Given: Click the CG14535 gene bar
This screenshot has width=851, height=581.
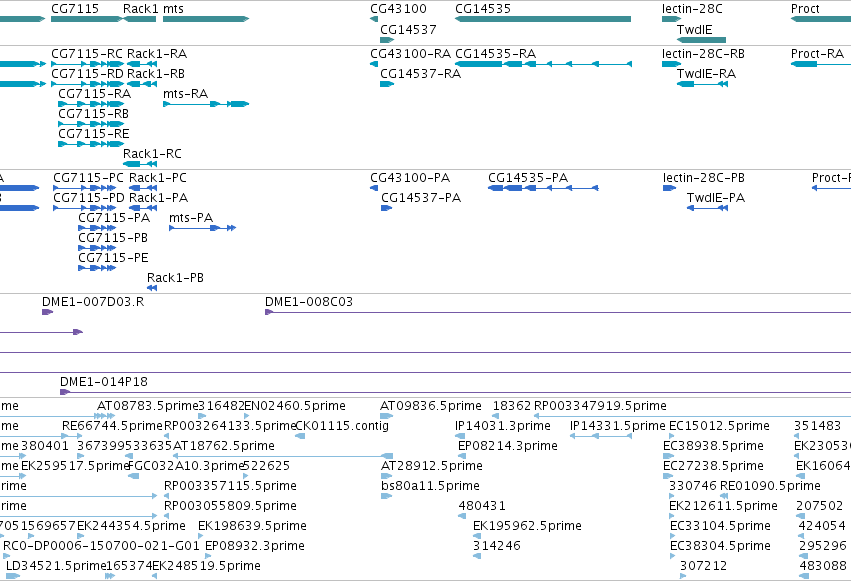Looking at the screenshot, I should pos(543,19).
